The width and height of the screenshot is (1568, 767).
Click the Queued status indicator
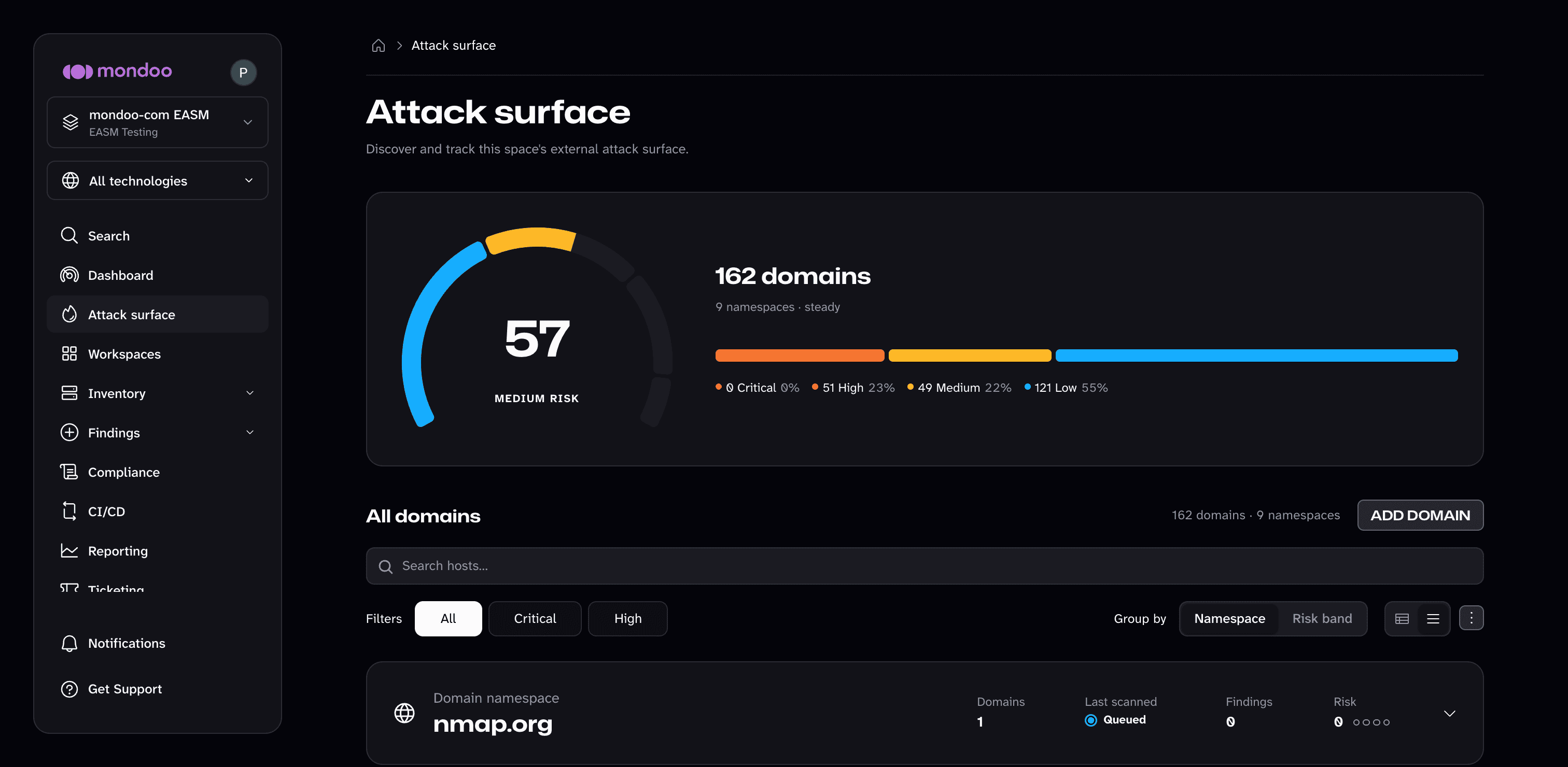coord(1115,720)
